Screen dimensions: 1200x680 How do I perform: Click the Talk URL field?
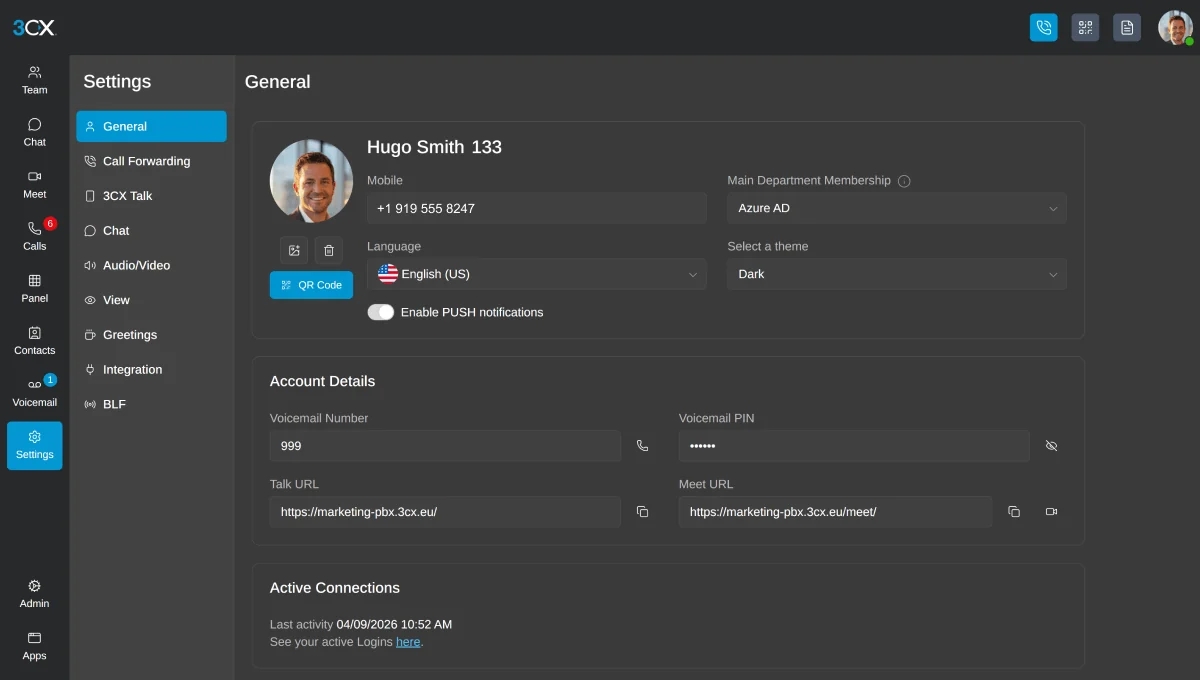click(x=445, y=512)
